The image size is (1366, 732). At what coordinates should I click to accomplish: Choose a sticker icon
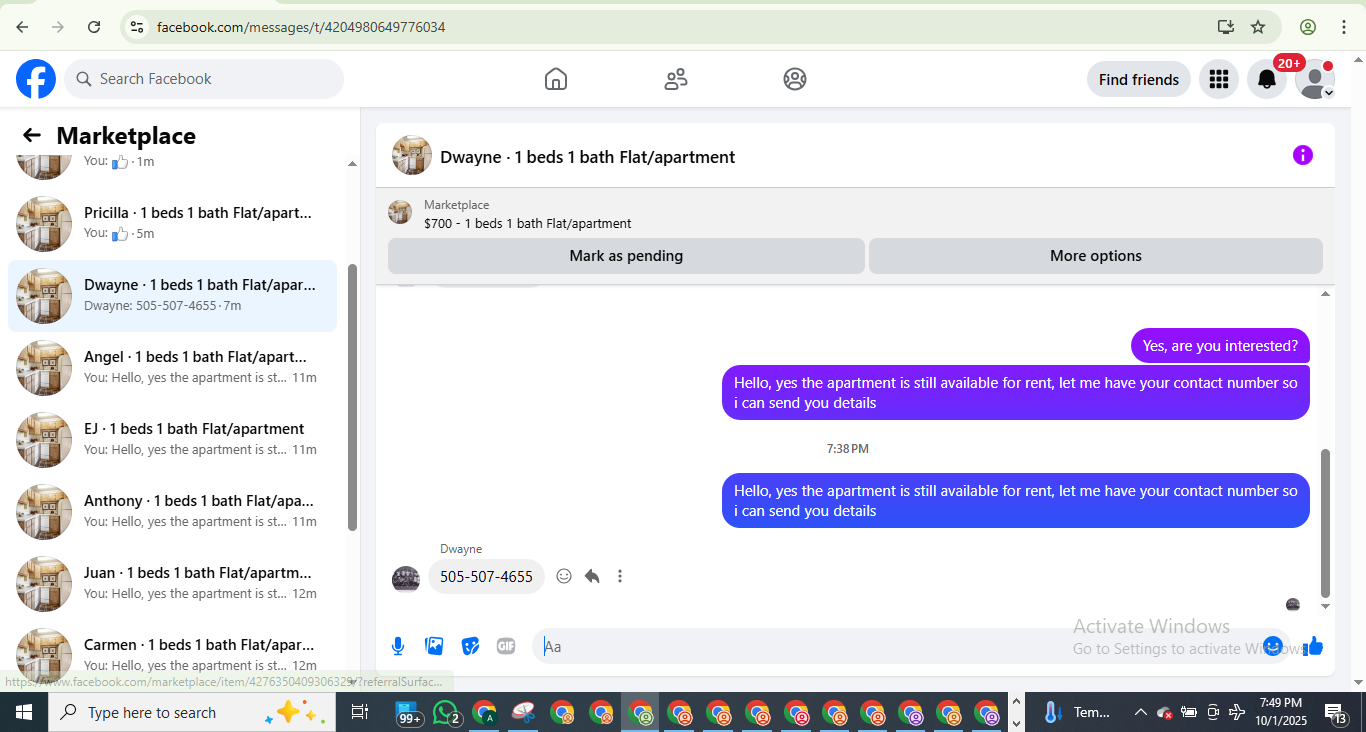(470, 646)
